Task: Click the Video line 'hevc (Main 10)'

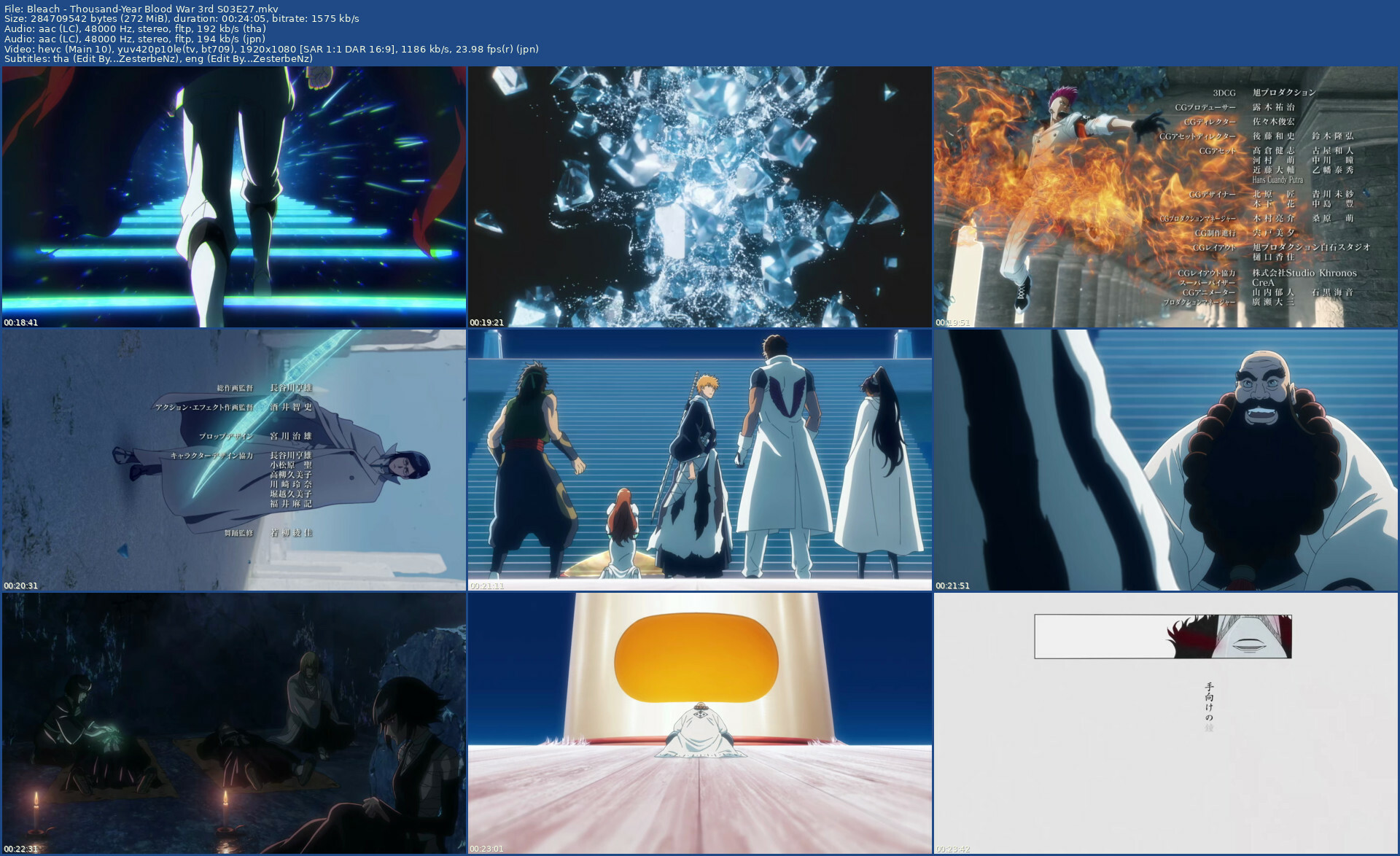Action: point(76,49)
